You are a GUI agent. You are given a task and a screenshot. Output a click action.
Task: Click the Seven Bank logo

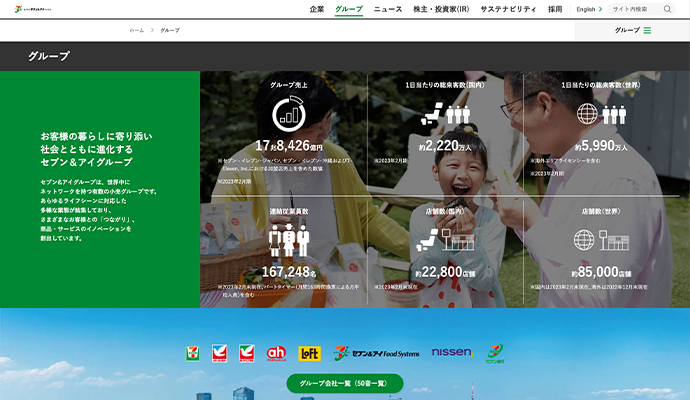tap(494, 353)
